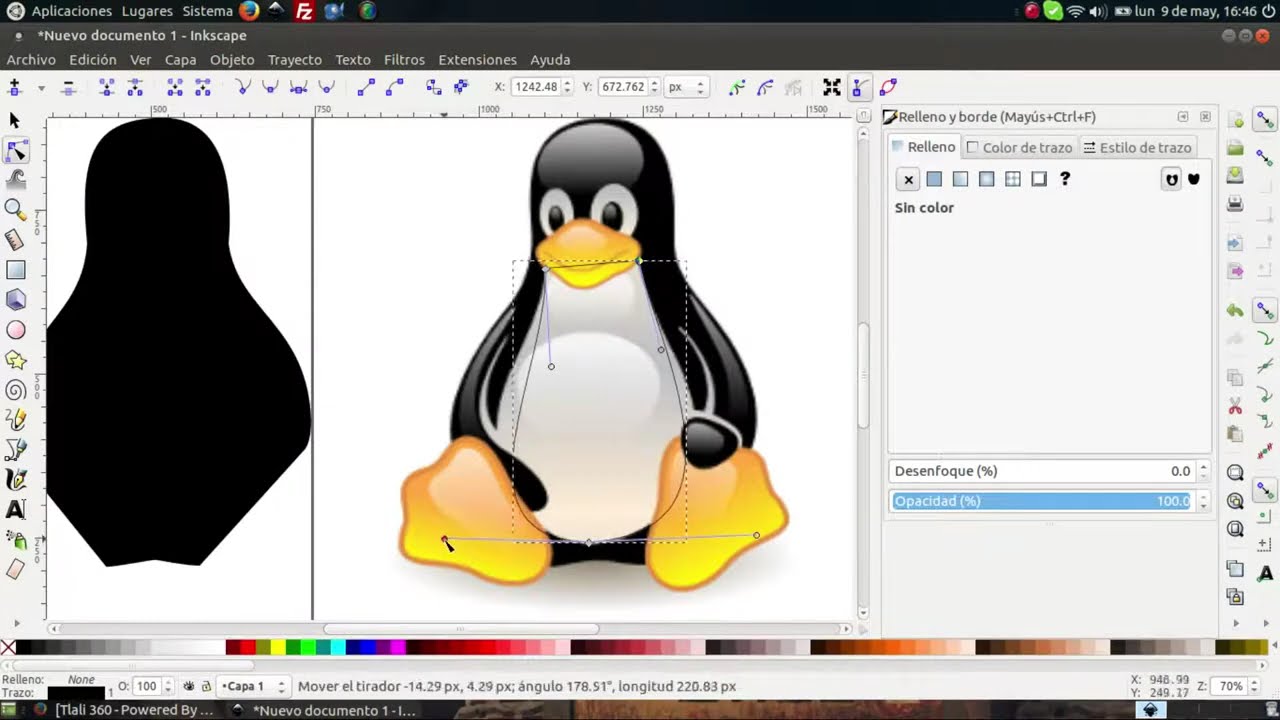Select the Tweak objects tool

coord(15,180)
